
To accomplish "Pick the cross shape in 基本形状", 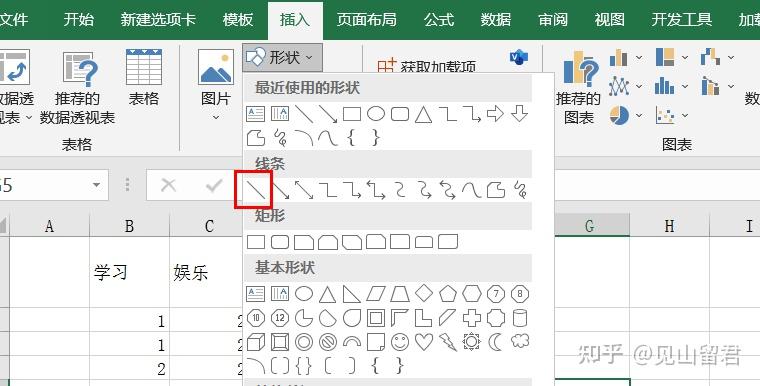I will pyautogui.click(x=472, y=318).
